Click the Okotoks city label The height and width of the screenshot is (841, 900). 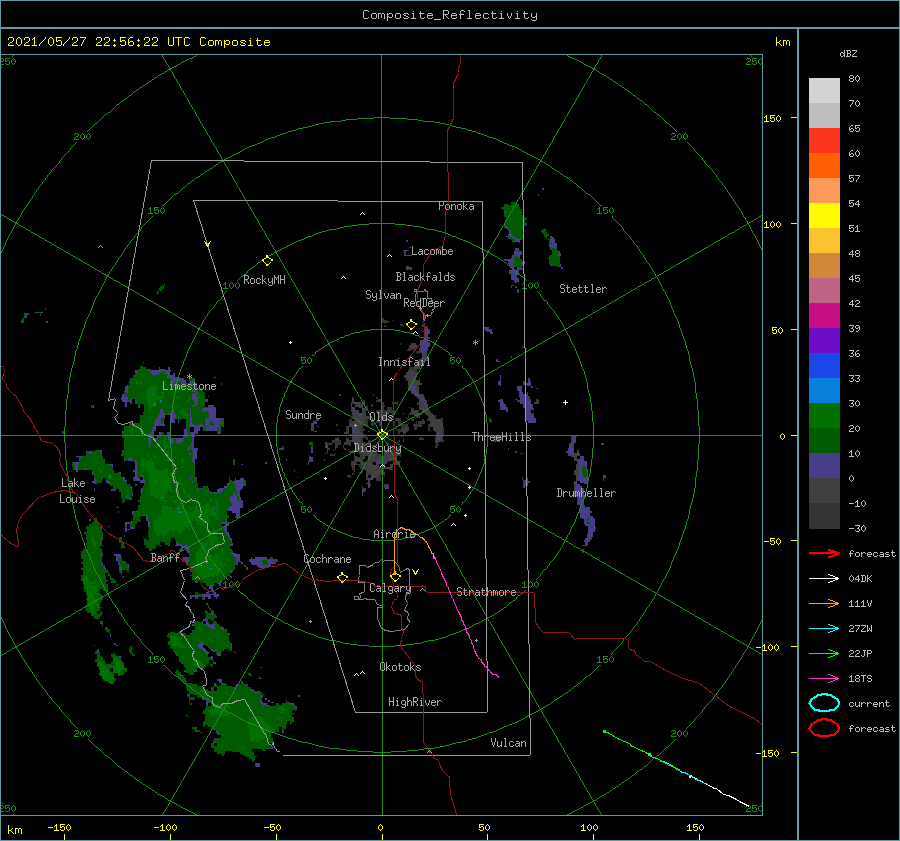click(400, 667)
